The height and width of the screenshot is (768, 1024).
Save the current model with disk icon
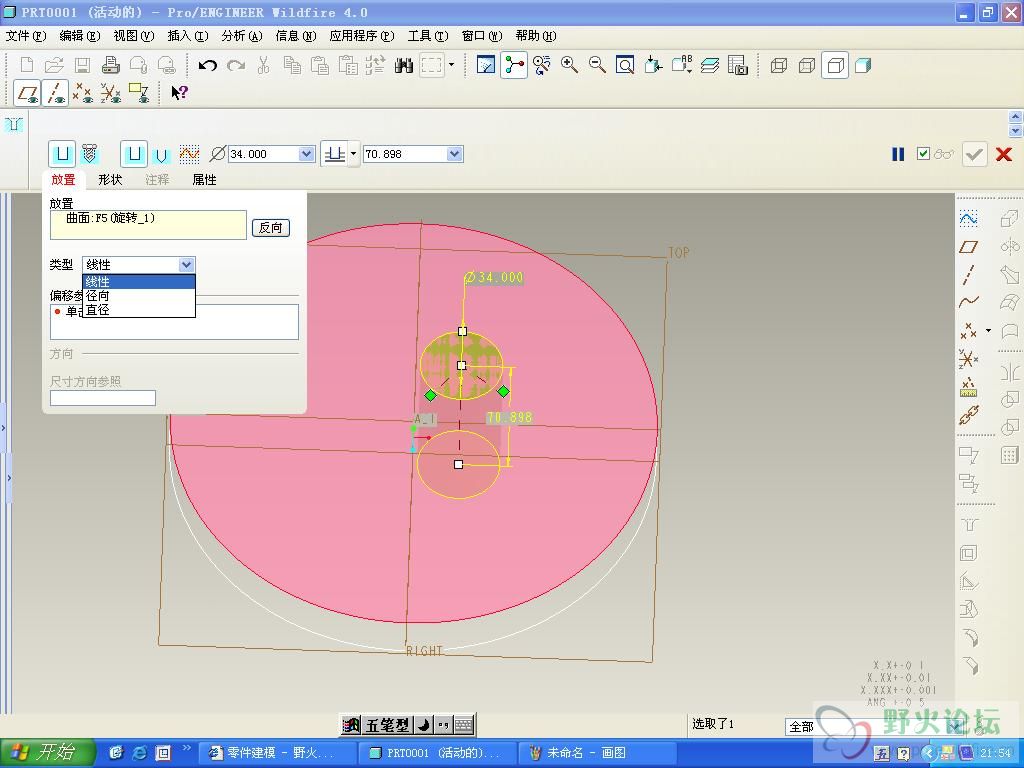(82, 65)
